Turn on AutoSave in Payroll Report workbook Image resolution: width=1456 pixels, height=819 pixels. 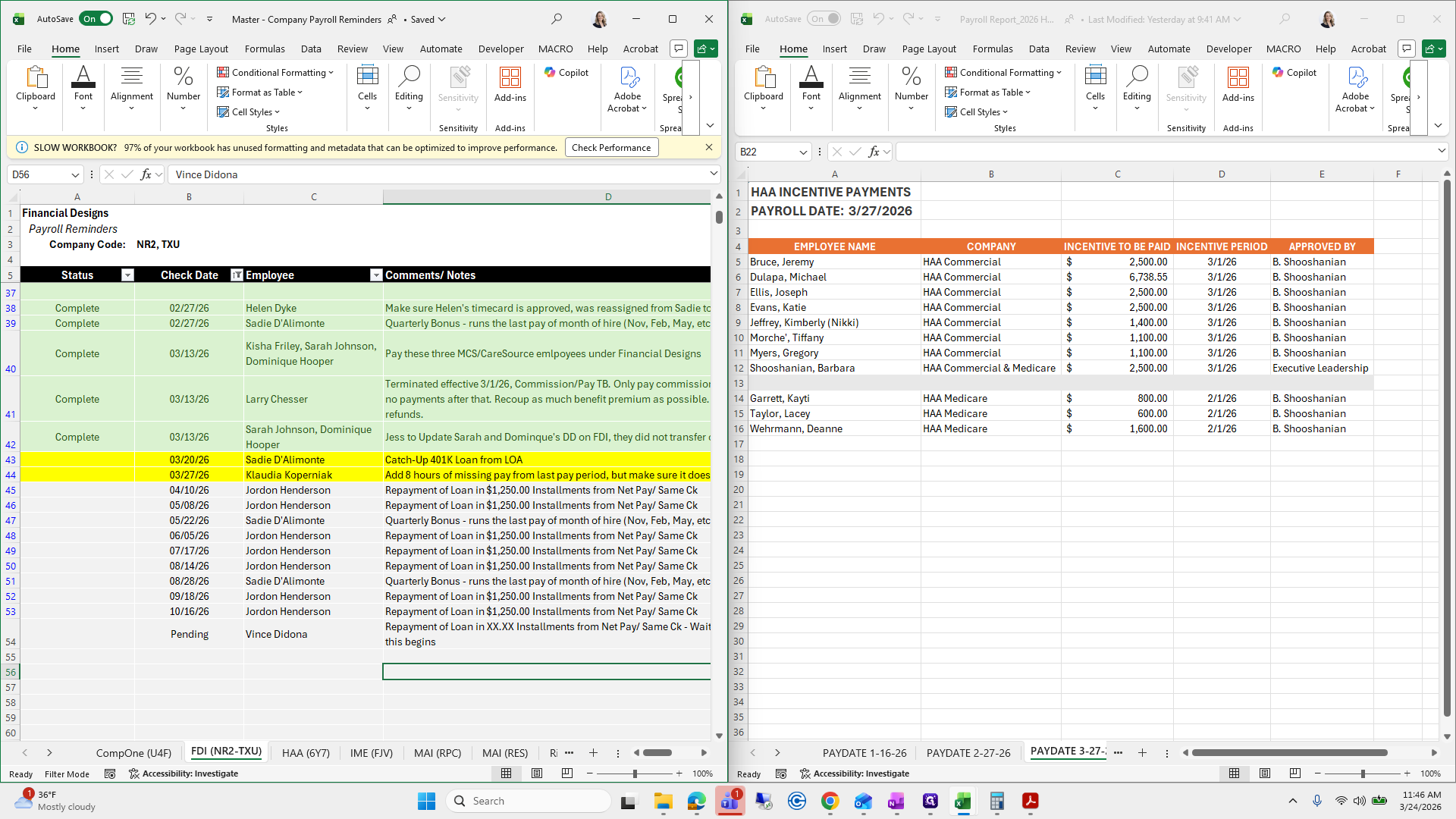pyautogui.click(x=824, y=19)
